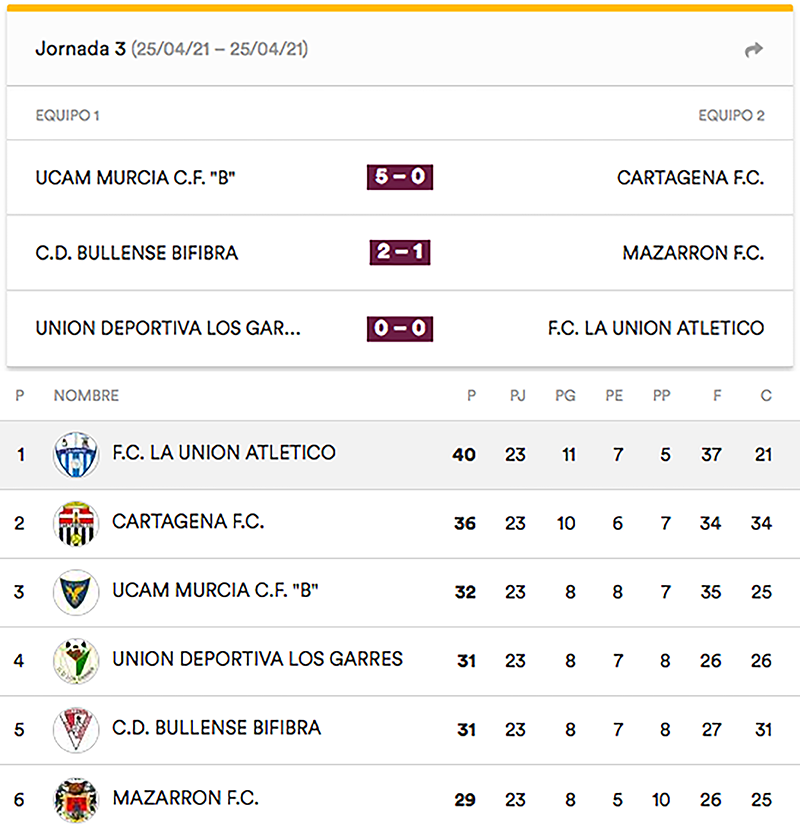Screen dimensions: 800x834
Task: Click C.D. Bullense Bifibra crest
Action: point(76,730)
